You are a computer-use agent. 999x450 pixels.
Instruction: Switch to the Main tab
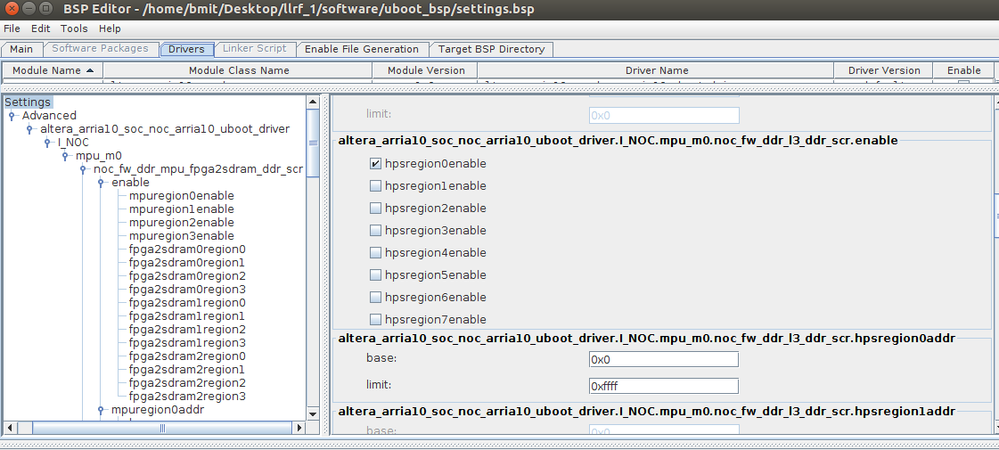(x=22, y=49)
